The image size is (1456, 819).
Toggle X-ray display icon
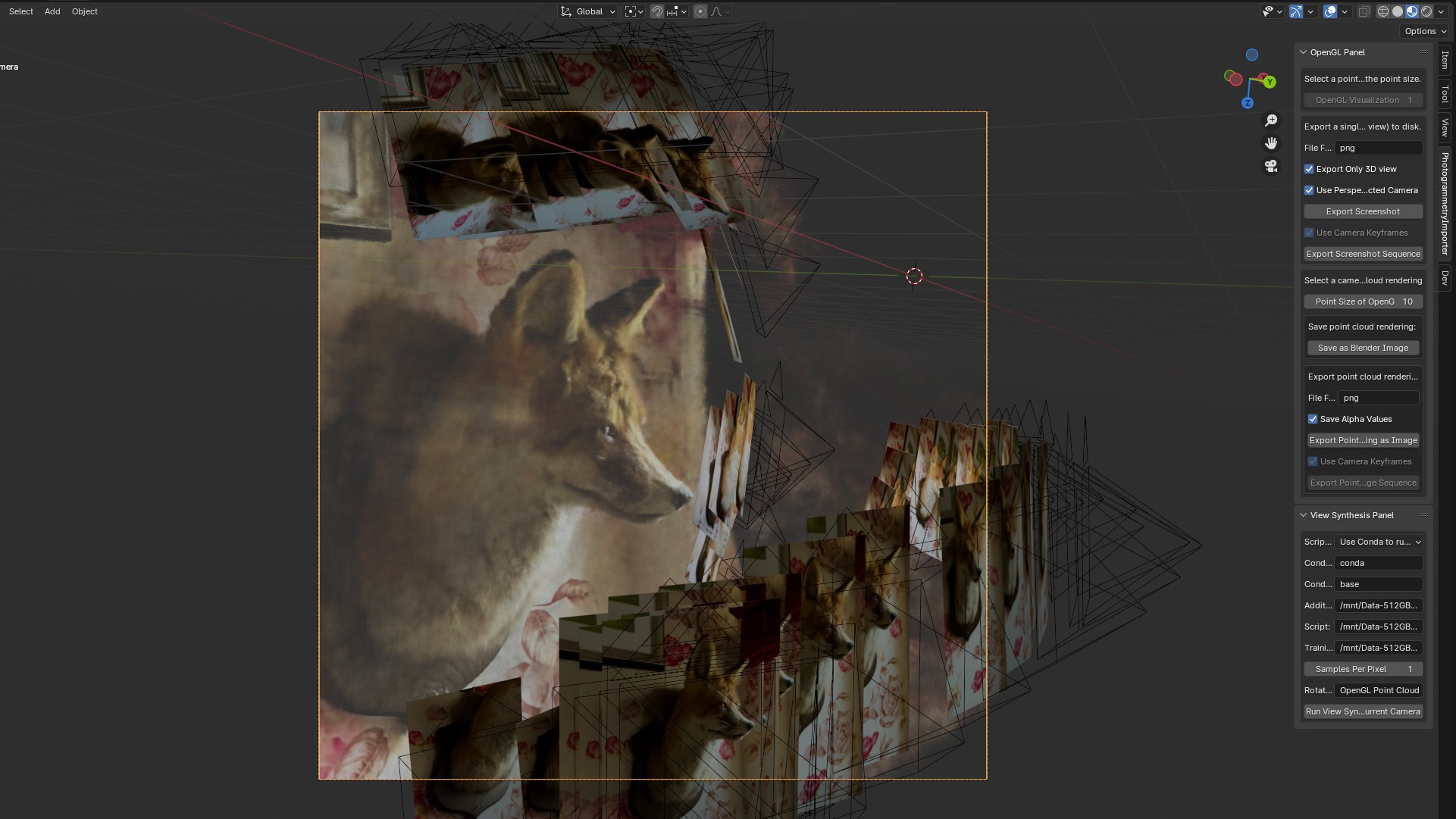1364,11
